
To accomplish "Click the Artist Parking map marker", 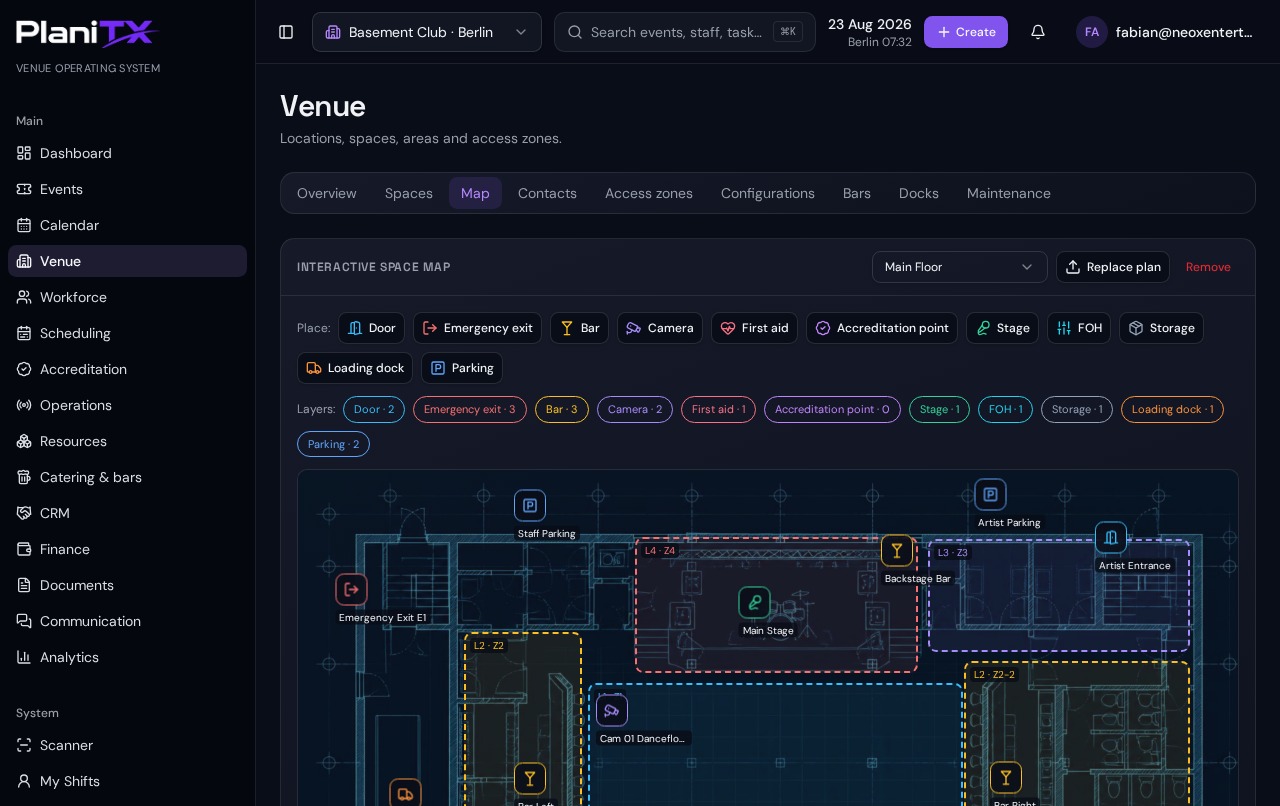I will (990, 494).
